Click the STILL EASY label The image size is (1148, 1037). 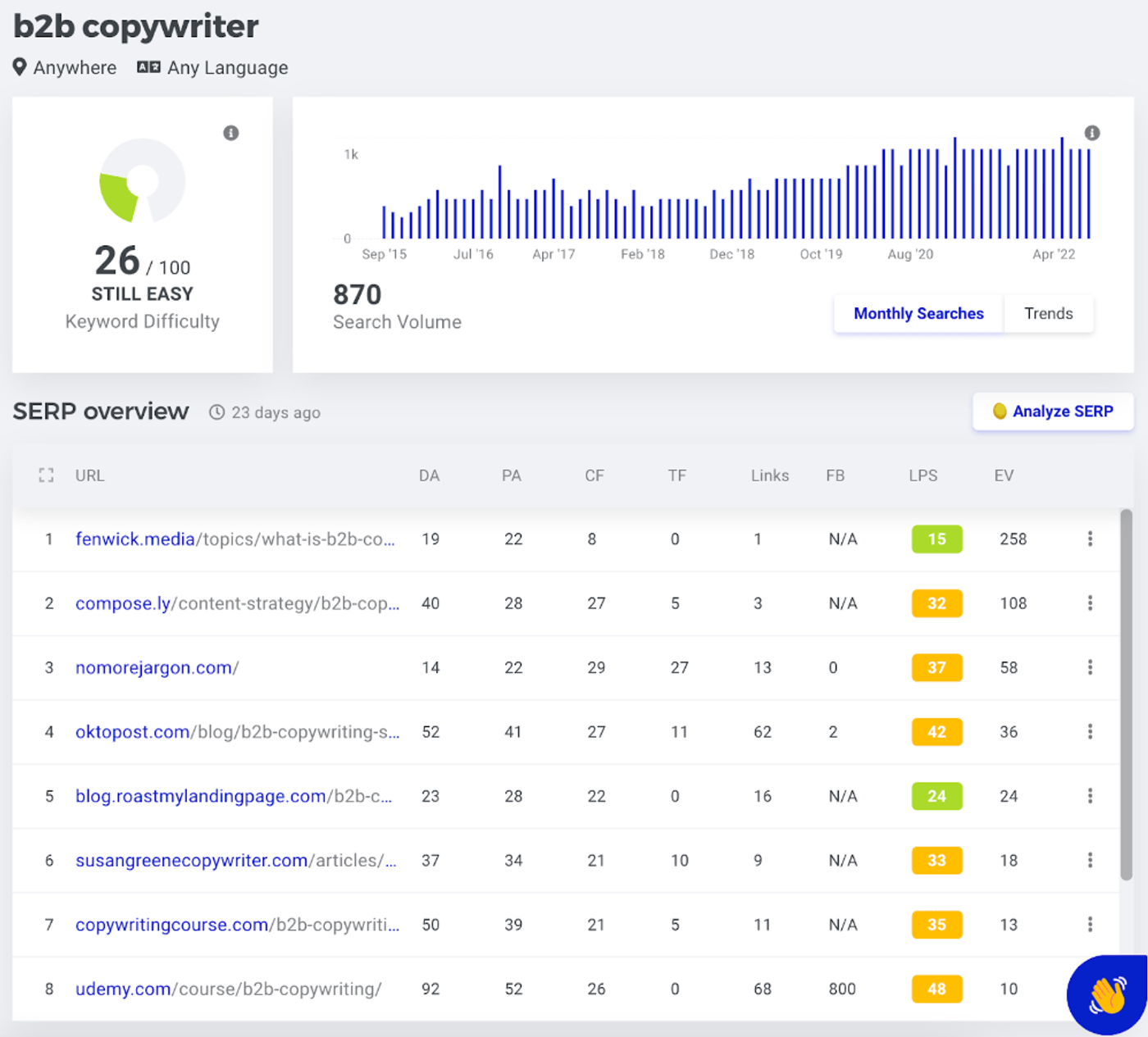click(x=143, y=293)
